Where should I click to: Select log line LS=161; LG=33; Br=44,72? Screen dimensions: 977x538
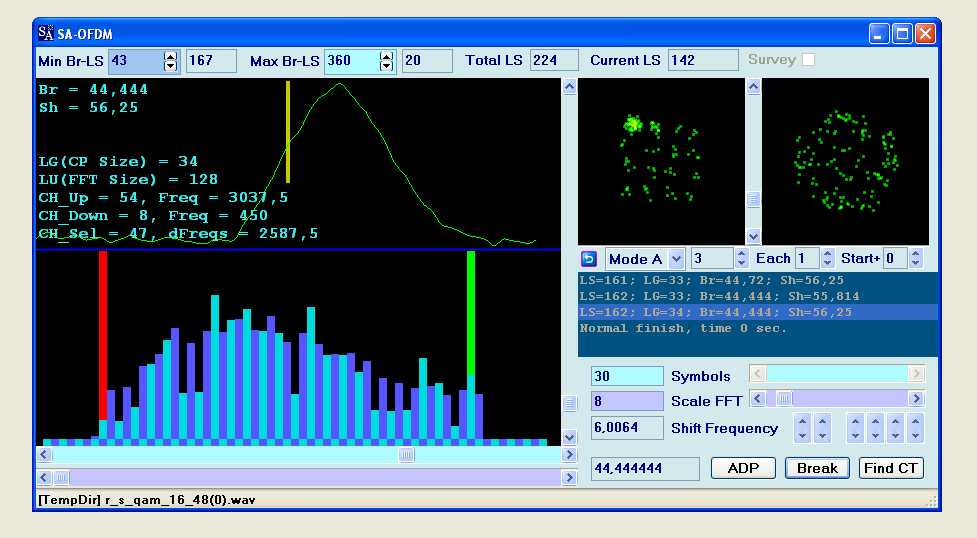(715, 281)
